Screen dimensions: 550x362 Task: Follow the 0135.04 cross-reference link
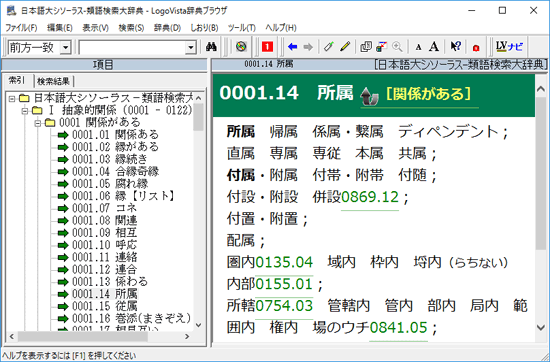[284, 262]
